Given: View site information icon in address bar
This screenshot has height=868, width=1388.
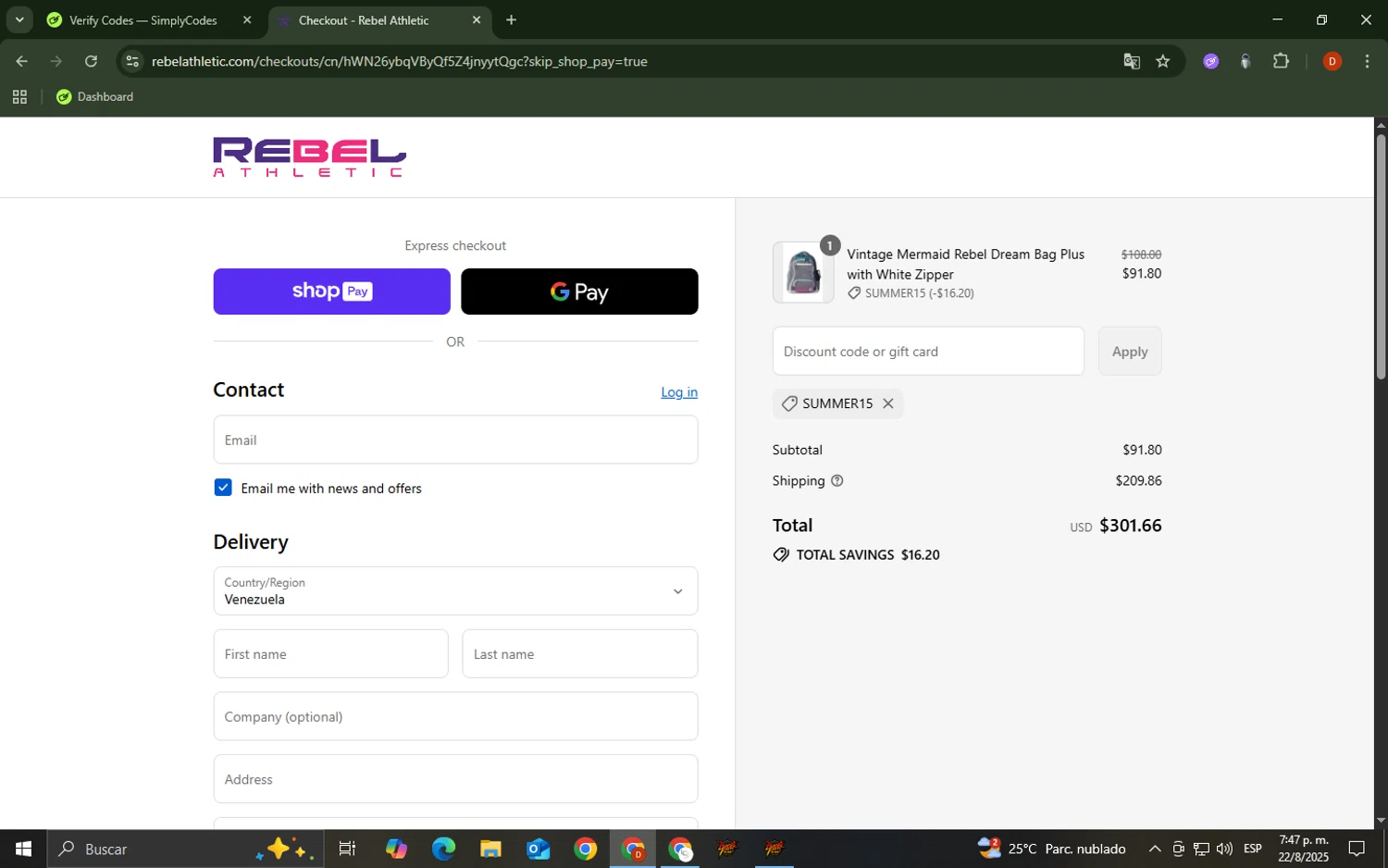Looking at the screenshot, I should pyautogui.click(x=132, y=61).
